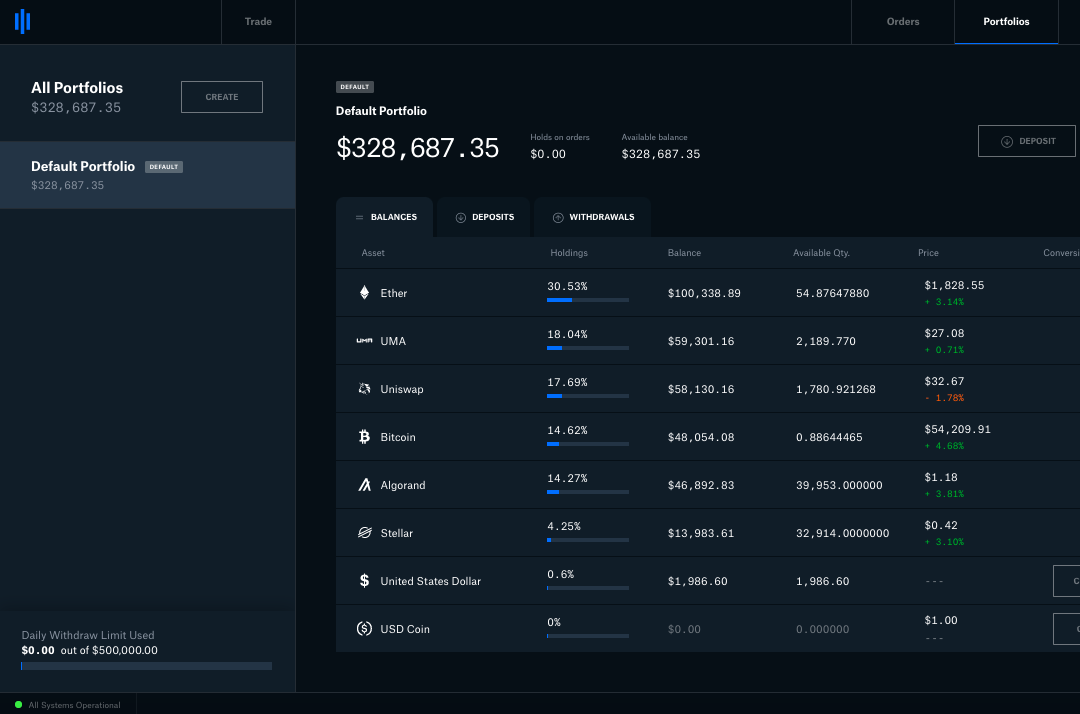Click the Bitcoin quantity 0.88644465
The height and width of the screenshot is (714, 1080).
[829, 437]
